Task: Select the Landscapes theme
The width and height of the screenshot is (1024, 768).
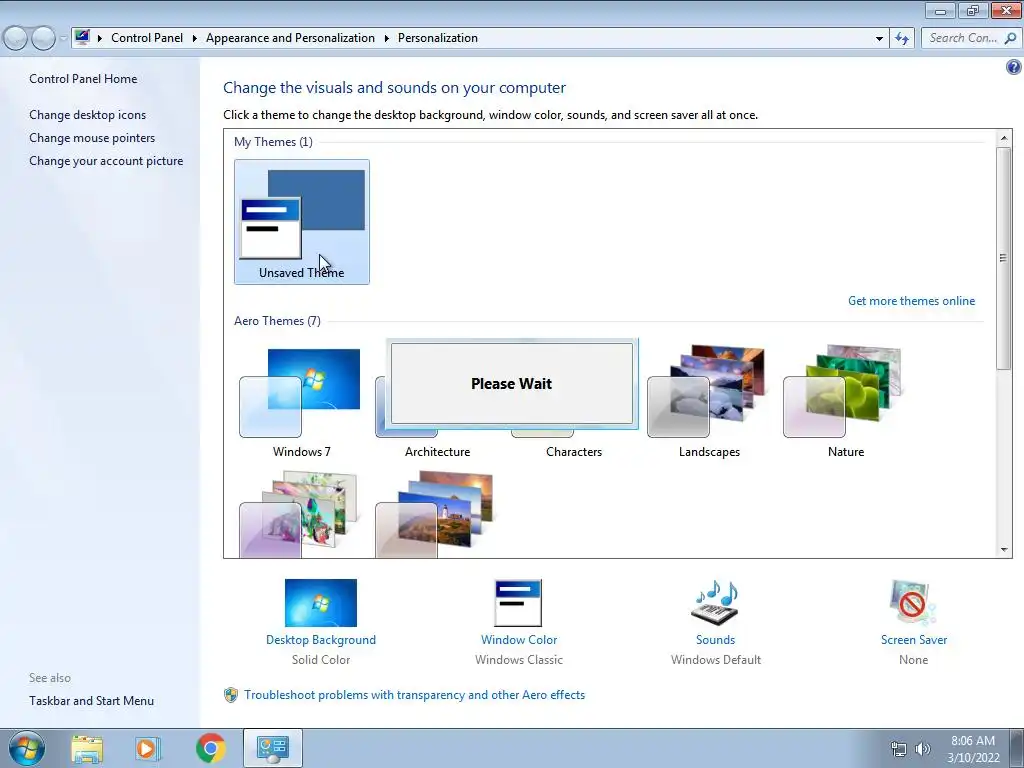Action: 709,402
